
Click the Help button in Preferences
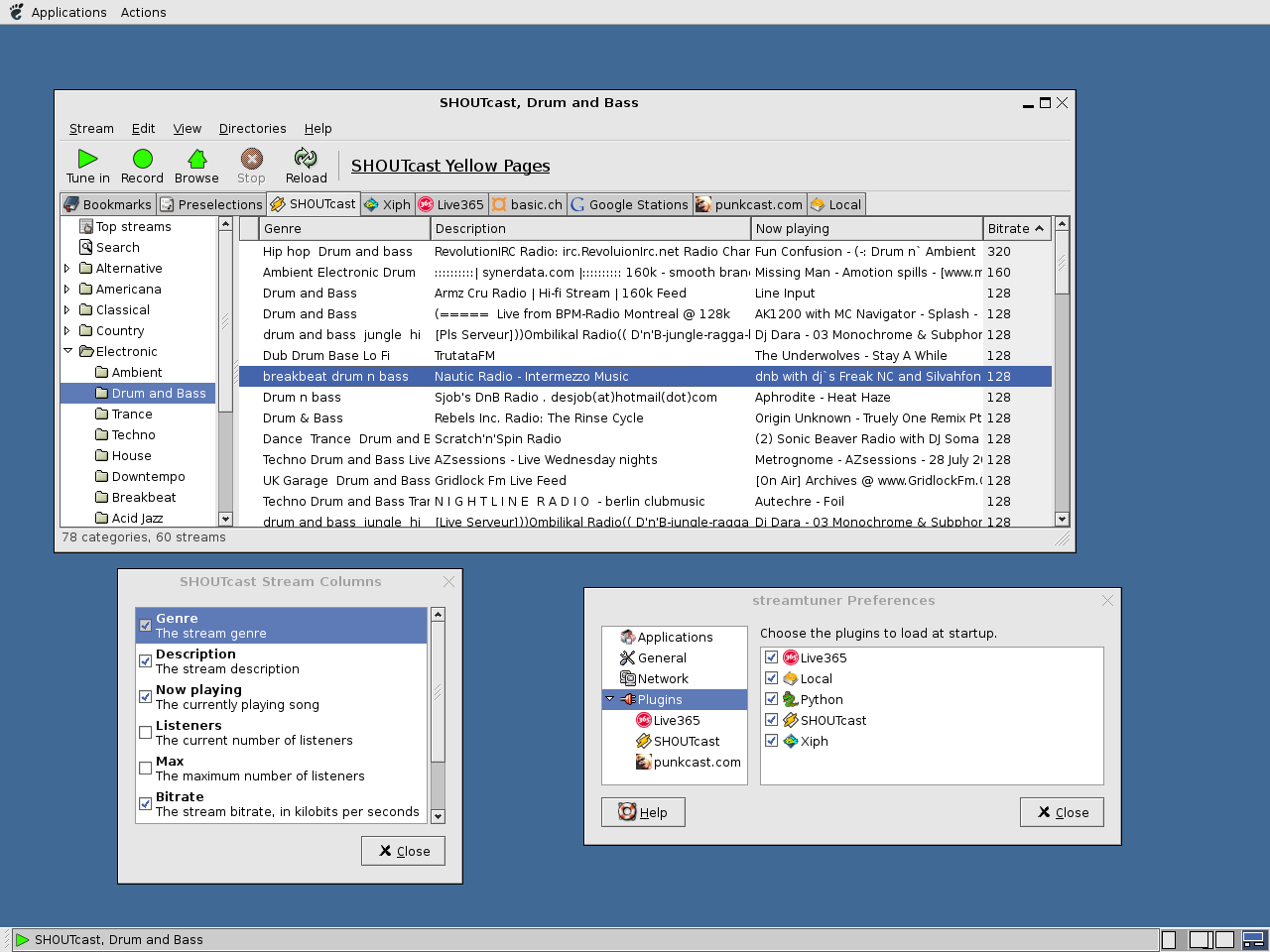click(643, 812)
